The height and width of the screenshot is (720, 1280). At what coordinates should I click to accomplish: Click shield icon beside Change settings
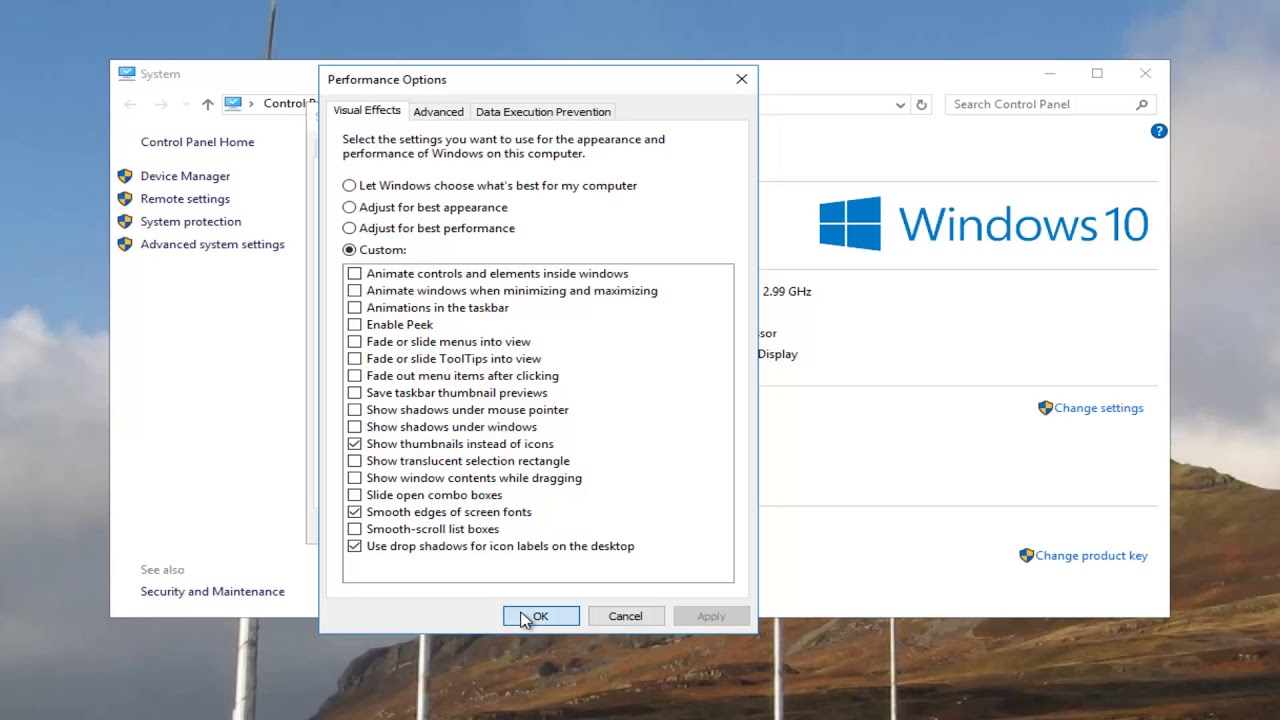click(1045, 408)
